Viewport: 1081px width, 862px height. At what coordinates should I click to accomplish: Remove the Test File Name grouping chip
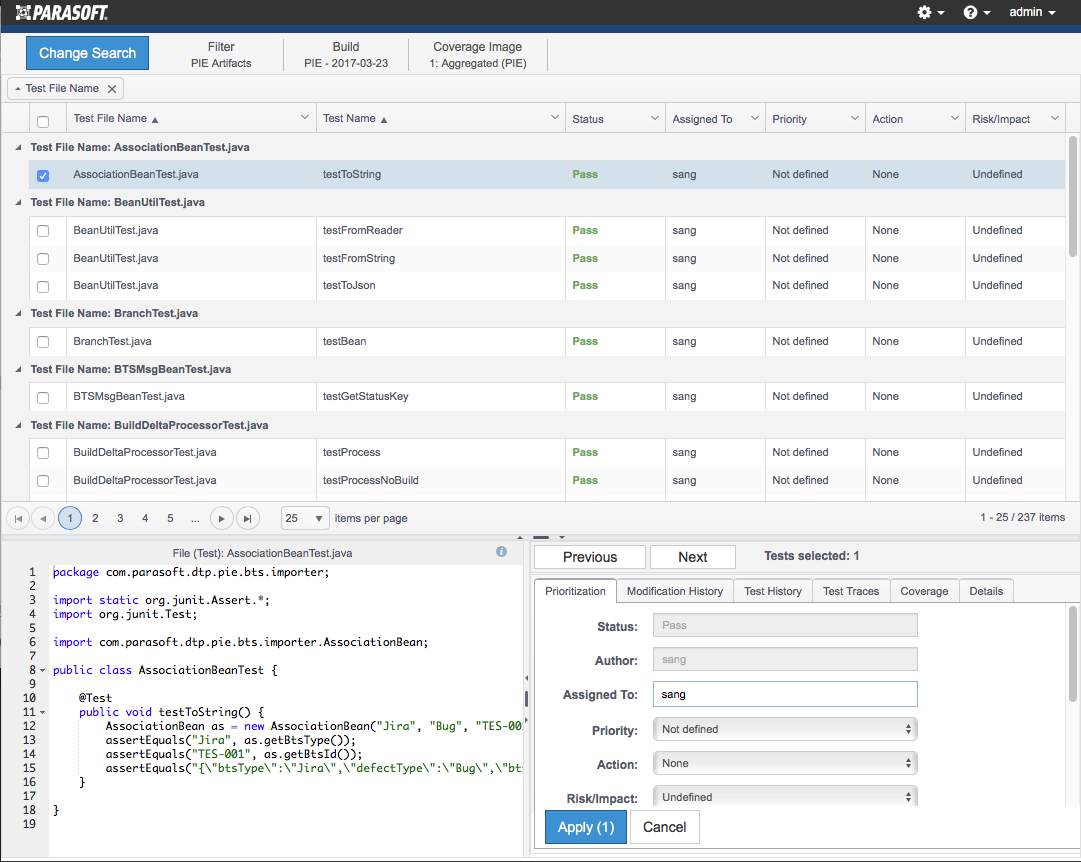click(112, 89)
